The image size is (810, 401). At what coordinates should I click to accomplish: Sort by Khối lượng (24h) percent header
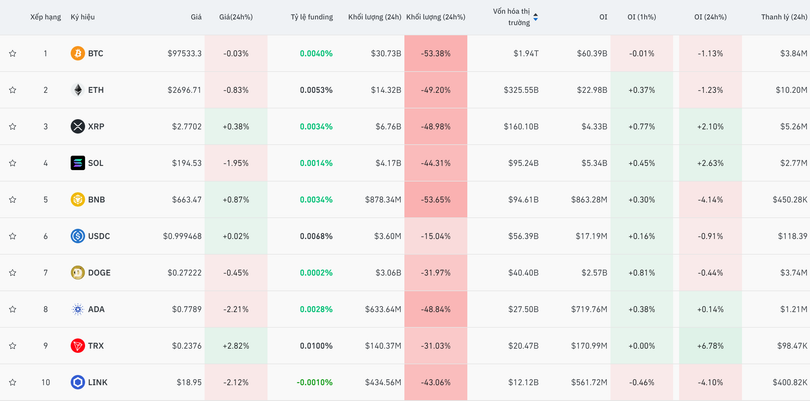point(435,17)
